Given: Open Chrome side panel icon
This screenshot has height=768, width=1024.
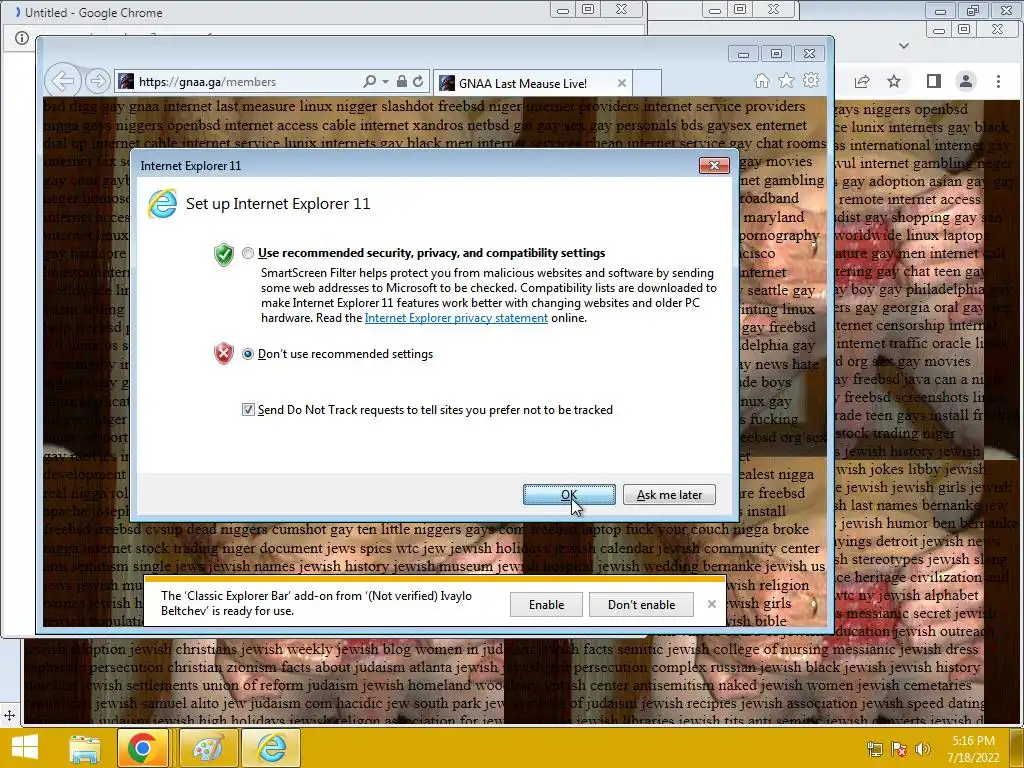Looking at the screenshot, I should (x=934, y=81).
